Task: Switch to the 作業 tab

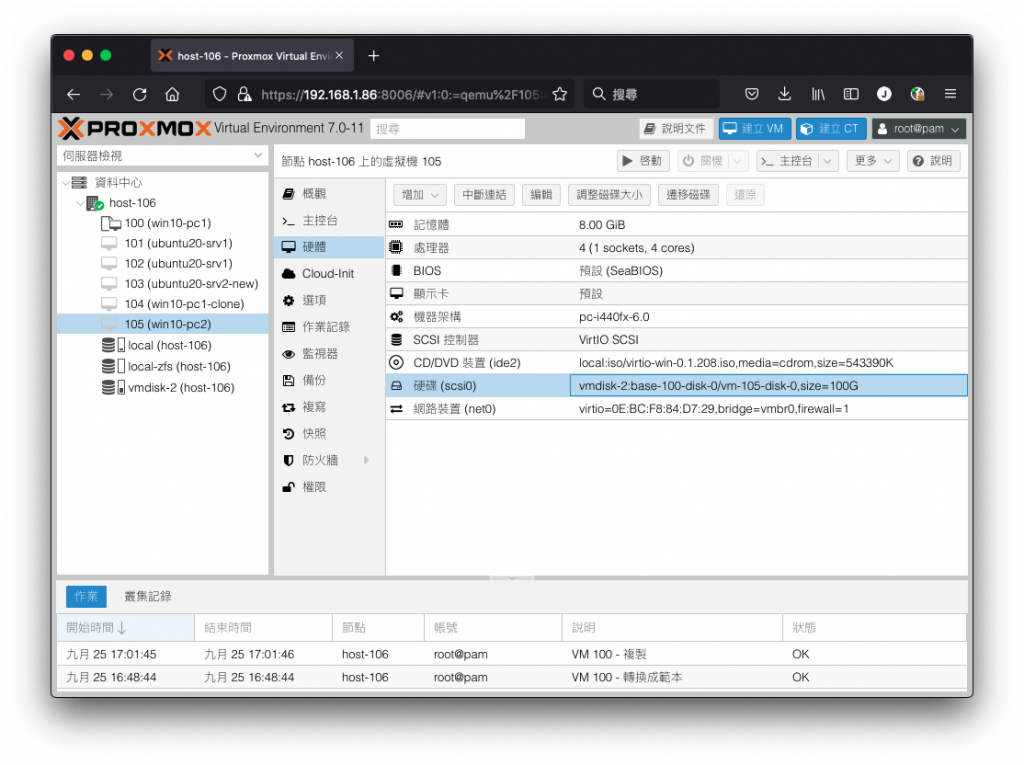Action: [x=86, y=596]
